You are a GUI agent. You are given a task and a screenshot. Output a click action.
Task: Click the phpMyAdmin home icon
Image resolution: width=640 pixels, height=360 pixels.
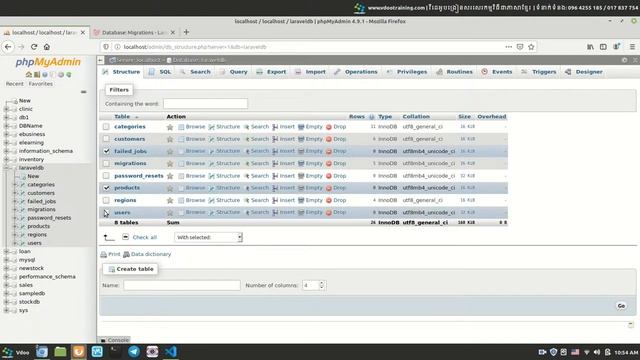click(29, 75)
